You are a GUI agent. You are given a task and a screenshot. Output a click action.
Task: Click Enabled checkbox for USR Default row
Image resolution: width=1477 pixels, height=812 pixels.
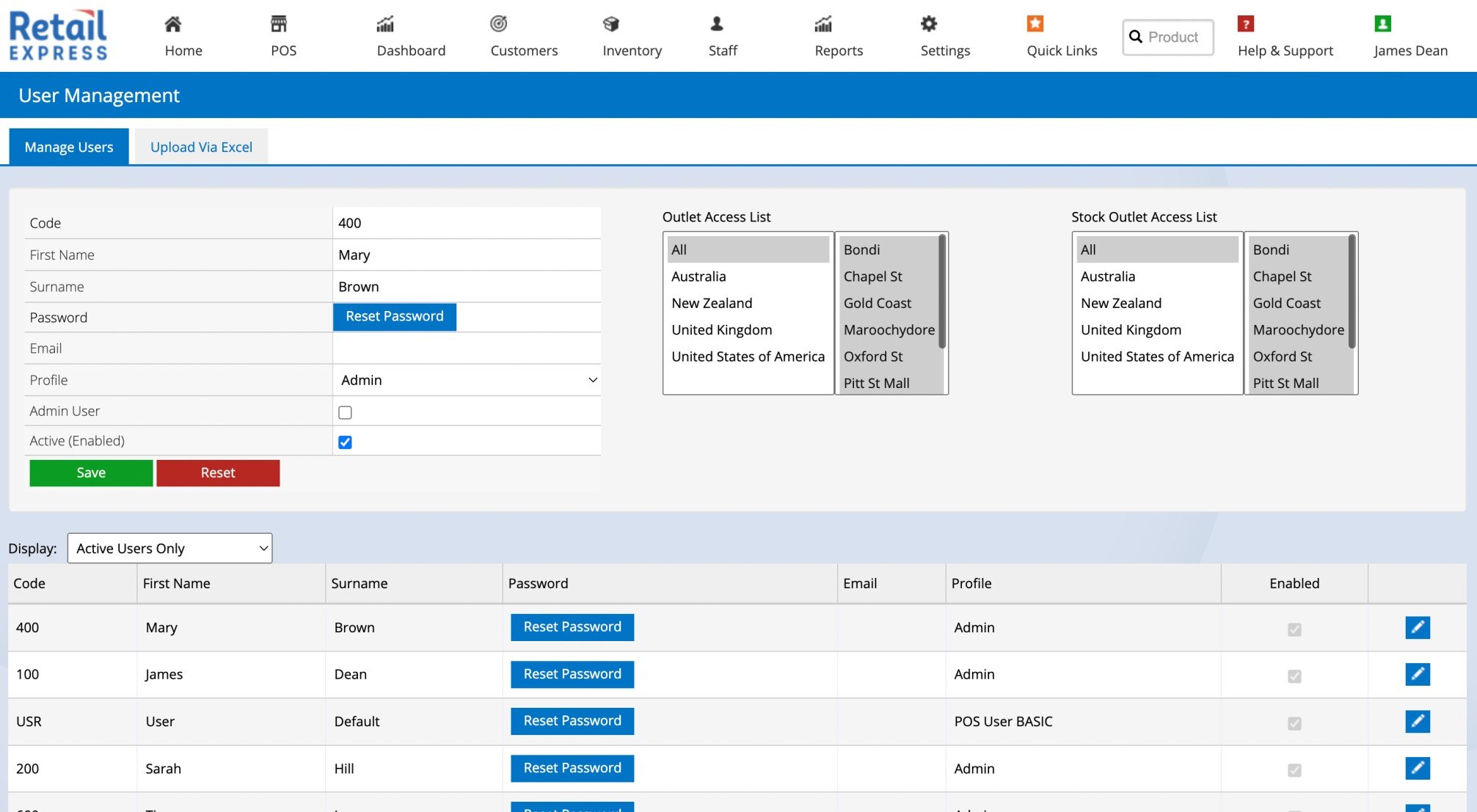click(x=1294, y=723)
